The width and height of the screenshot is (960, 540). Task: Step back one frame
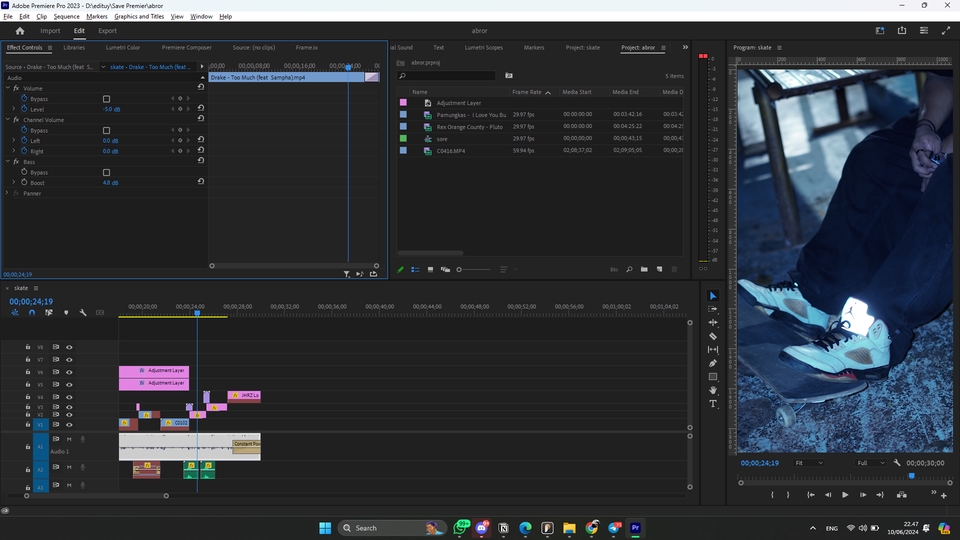828,495
